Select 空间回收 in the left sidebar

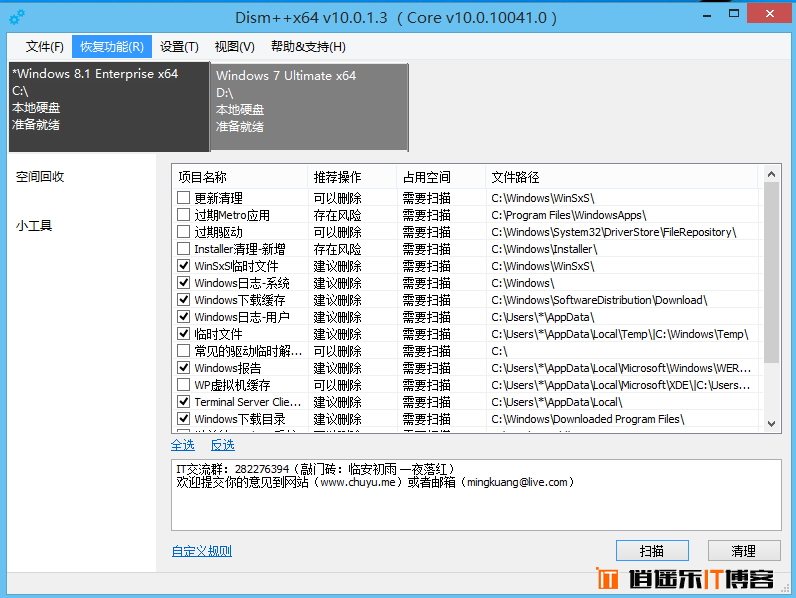click(40, 177)
